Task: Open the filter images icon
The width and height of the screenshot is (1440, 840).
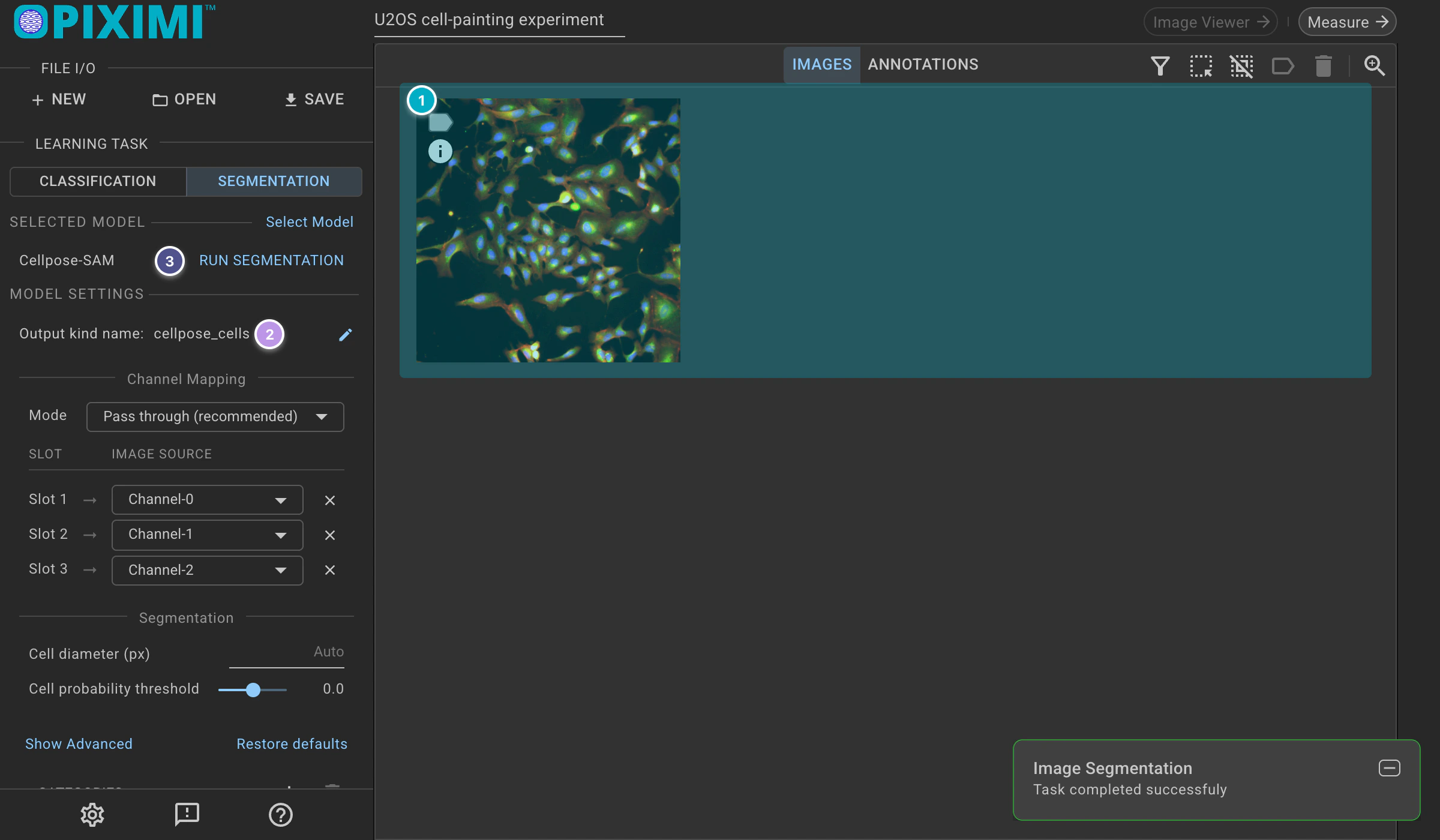Action: pos(1160,66)
